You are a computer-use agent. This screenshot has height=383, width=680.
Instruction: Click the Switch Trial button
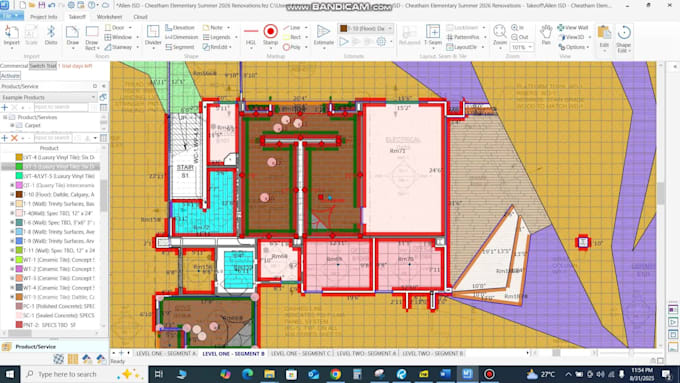[x=42, y=66]
